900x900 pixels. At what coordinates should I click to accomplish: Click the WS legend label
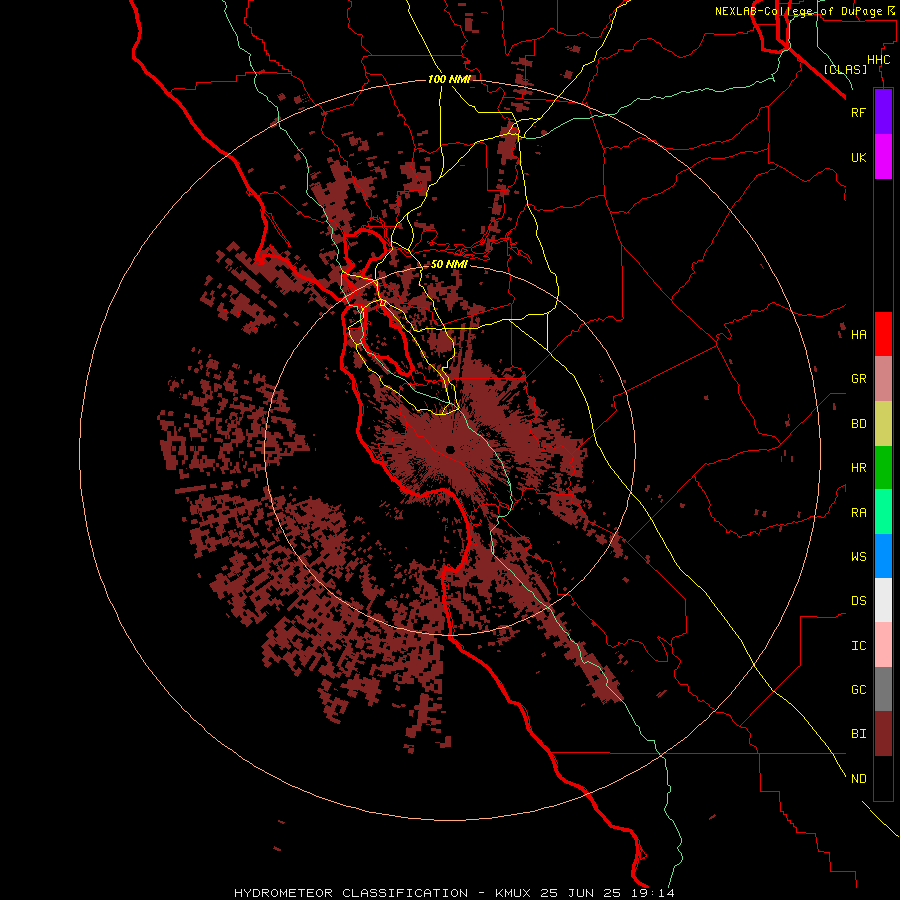coord(858,556)
